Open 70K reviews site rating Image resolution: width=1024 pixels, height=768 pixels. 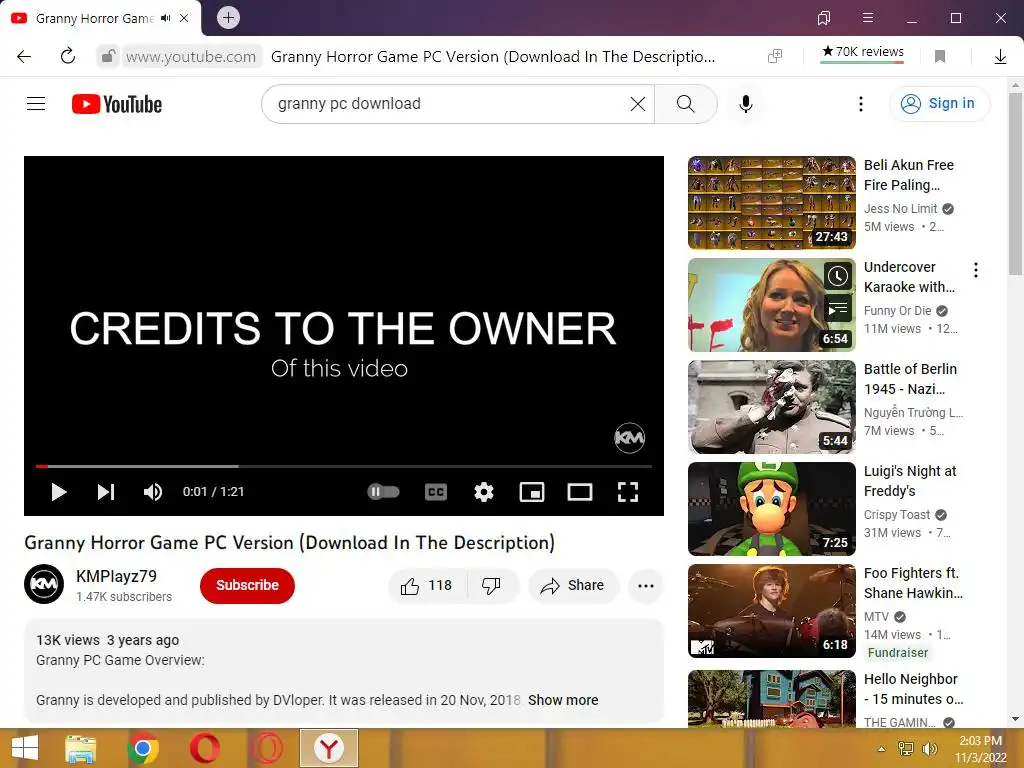coord(862,52)
